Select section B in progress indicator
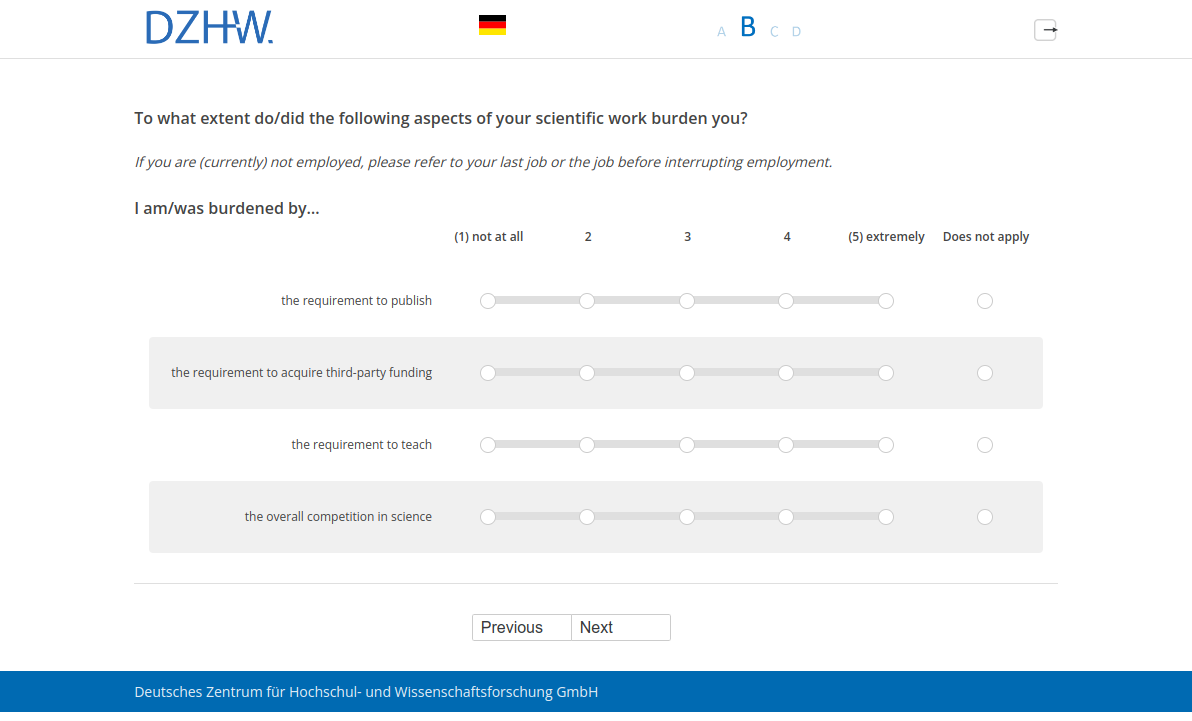This screenshot has width=1192, height=721. (x=748, y=28)
